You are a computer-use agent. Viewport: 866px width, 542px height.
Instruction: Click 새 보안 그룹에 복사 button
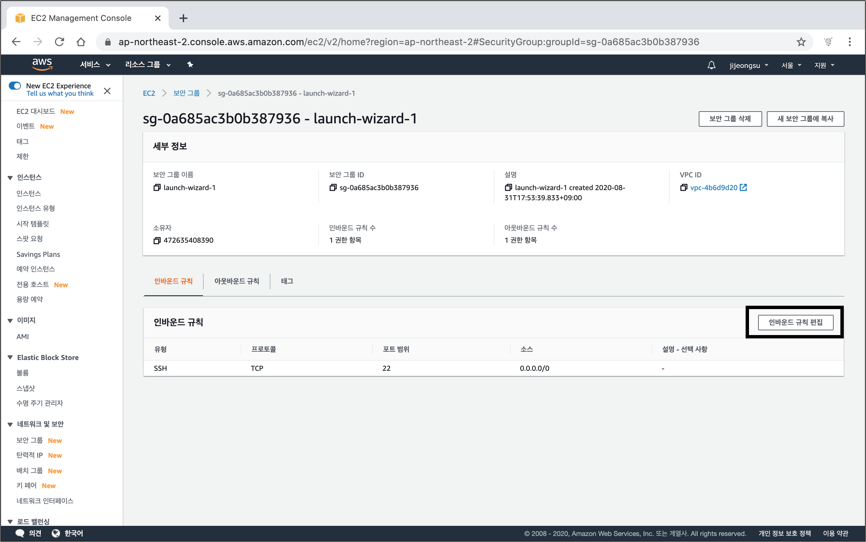tap(805, 119)
